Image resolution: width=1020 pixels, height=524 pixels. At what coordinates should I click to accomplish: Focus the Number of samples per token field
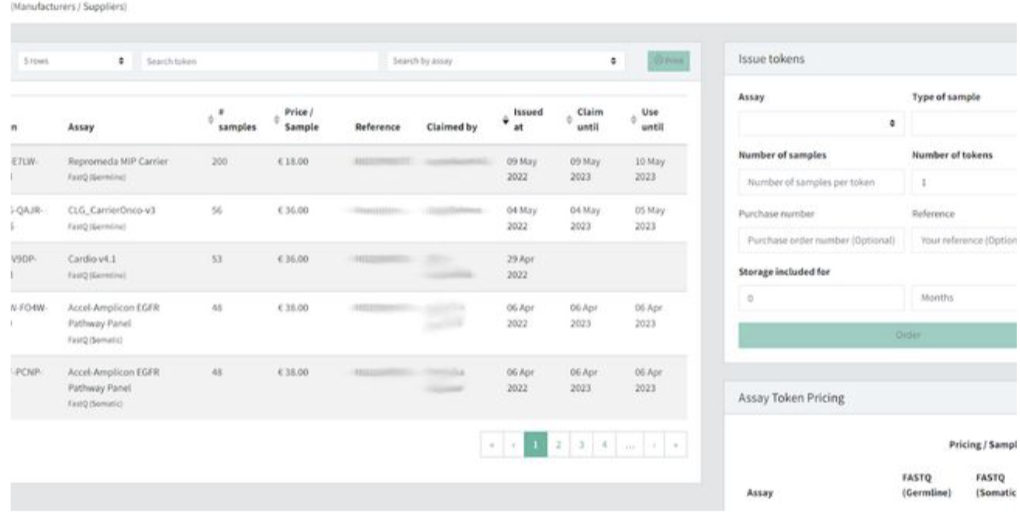click(821, 182)
